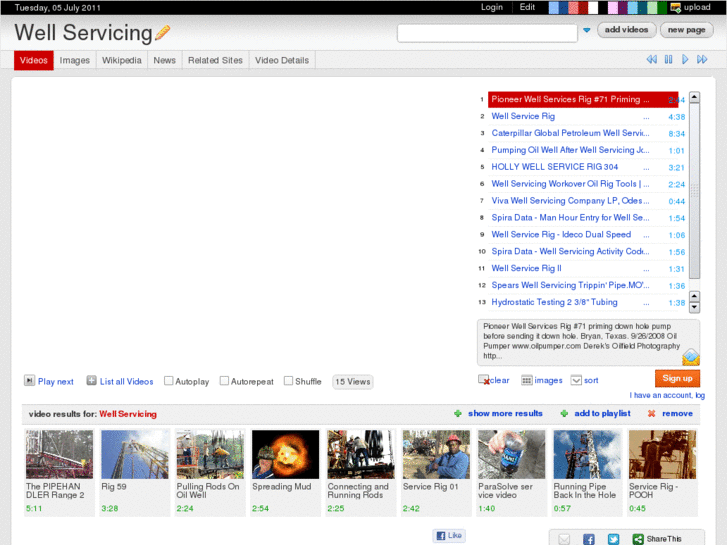Click the add videos button
Screen dimensions: 727x545
tap(626, 30)
